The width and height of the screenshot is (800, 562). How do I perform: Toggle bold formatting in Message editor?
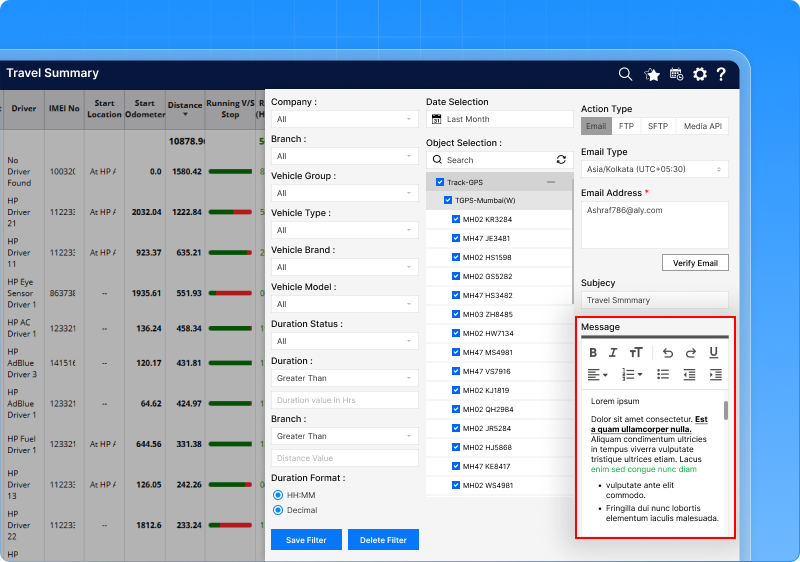click(593, 353)
